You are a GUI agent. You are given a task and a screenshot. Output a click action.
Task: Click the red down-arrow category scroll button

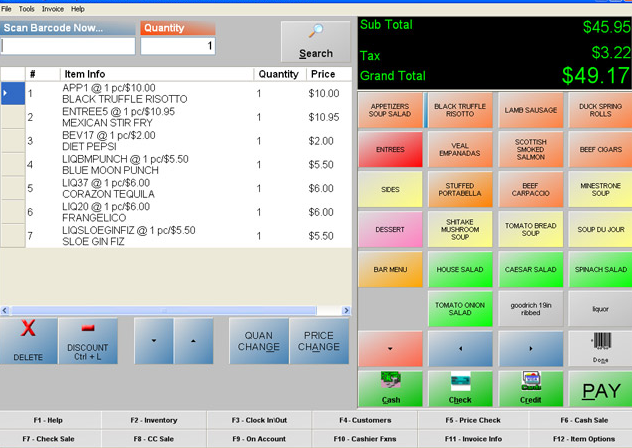point(390,349)
